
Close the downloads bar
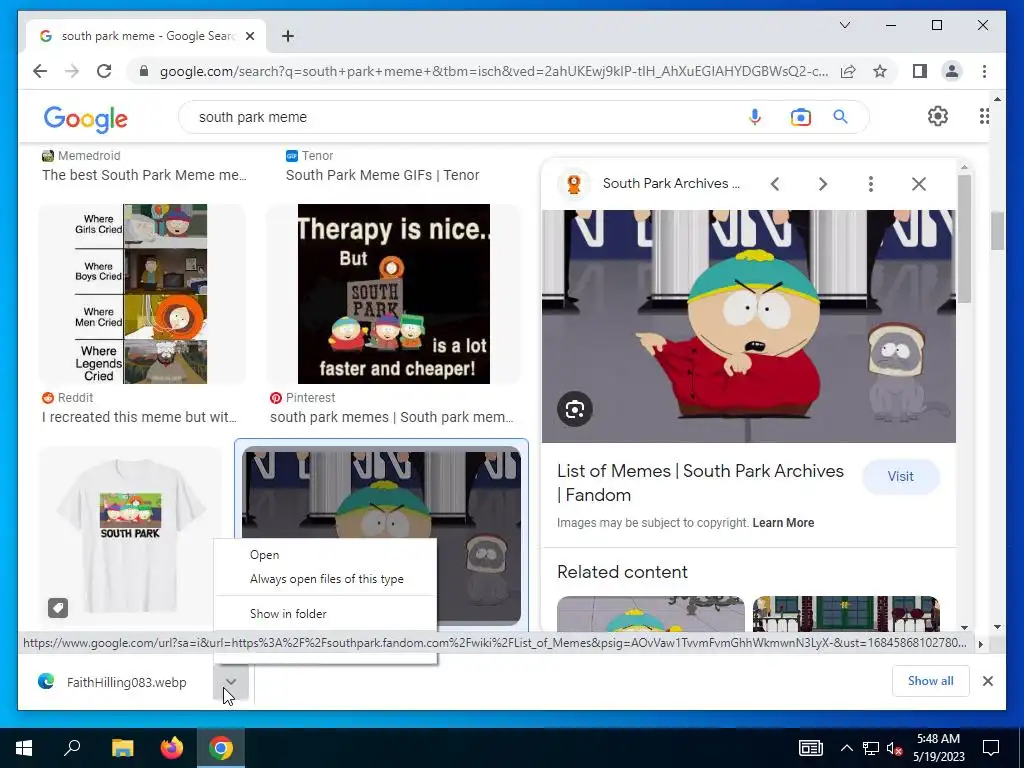pyautogui.click(x=988, y=681)
